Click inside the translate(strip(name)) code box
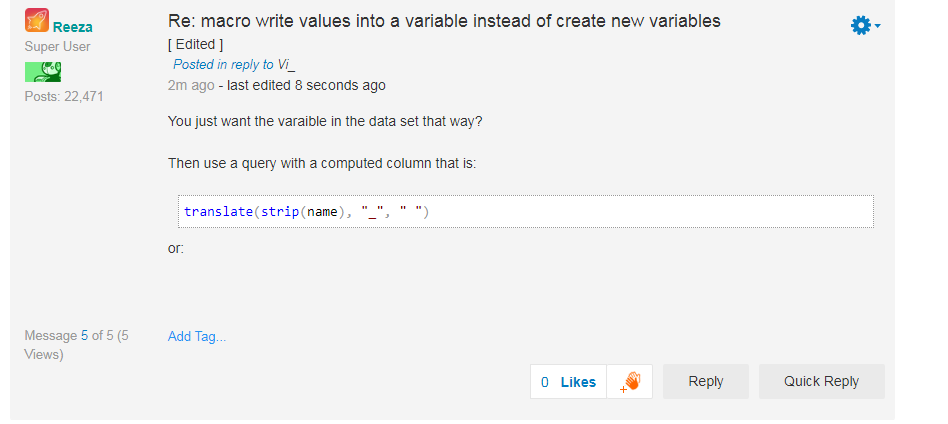 525,212
